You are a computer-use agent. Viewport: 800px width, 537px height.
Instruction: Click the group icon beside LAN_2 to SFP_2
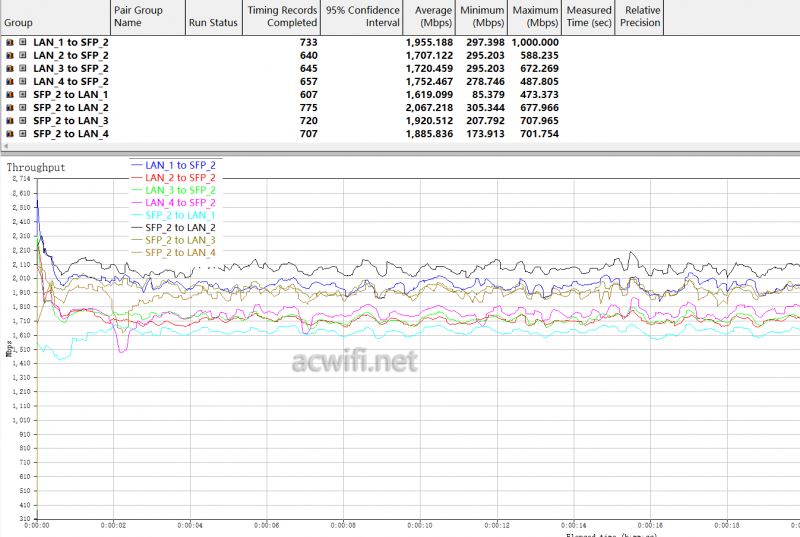click(x=10, y=56)
